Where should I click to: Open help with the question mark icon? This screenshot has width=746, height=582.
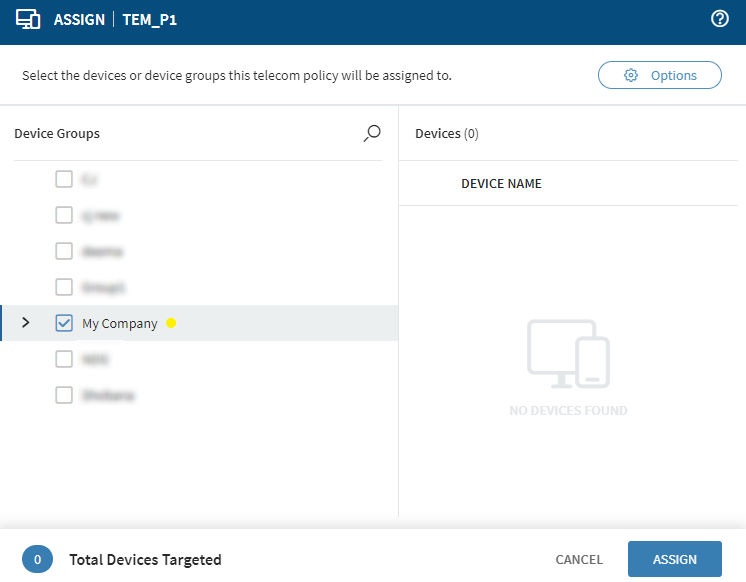pyautogui.click(x=719, y=19)
